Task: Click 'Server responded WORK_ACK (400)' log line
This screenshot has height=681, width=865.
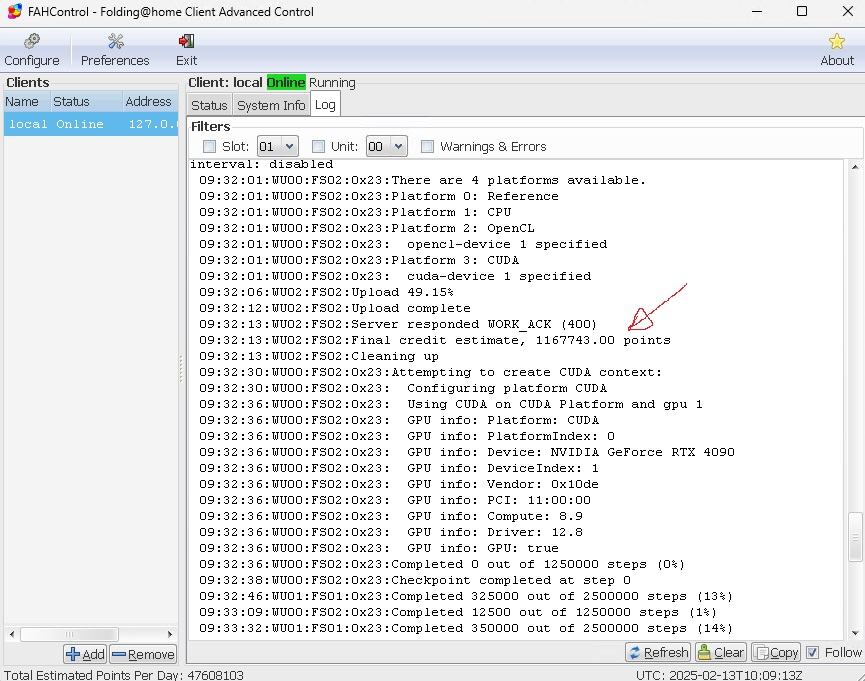Action: 398,324
